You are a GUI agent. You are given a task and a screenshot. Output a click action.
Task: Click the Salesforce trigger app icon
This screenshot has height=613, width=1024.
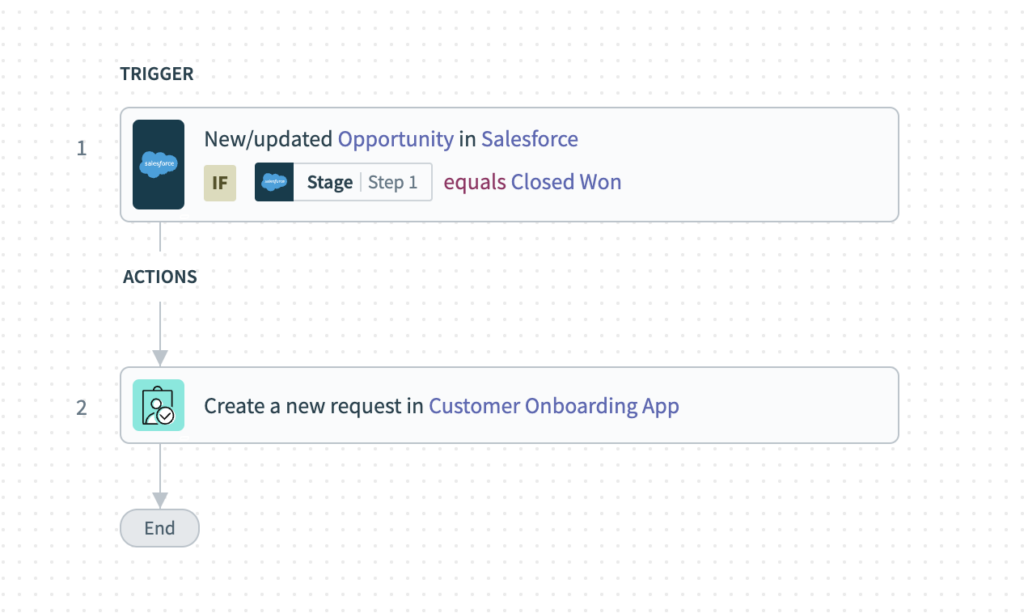[x=158, y=162]
